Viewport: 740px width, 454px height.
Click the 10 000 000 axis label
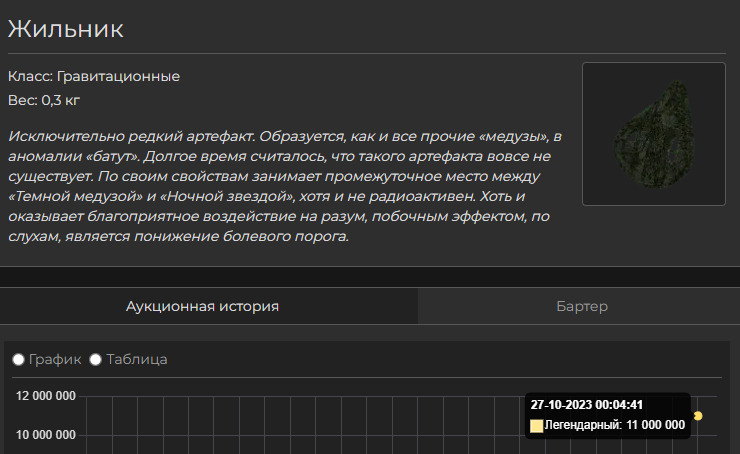(x=46, y=435)
